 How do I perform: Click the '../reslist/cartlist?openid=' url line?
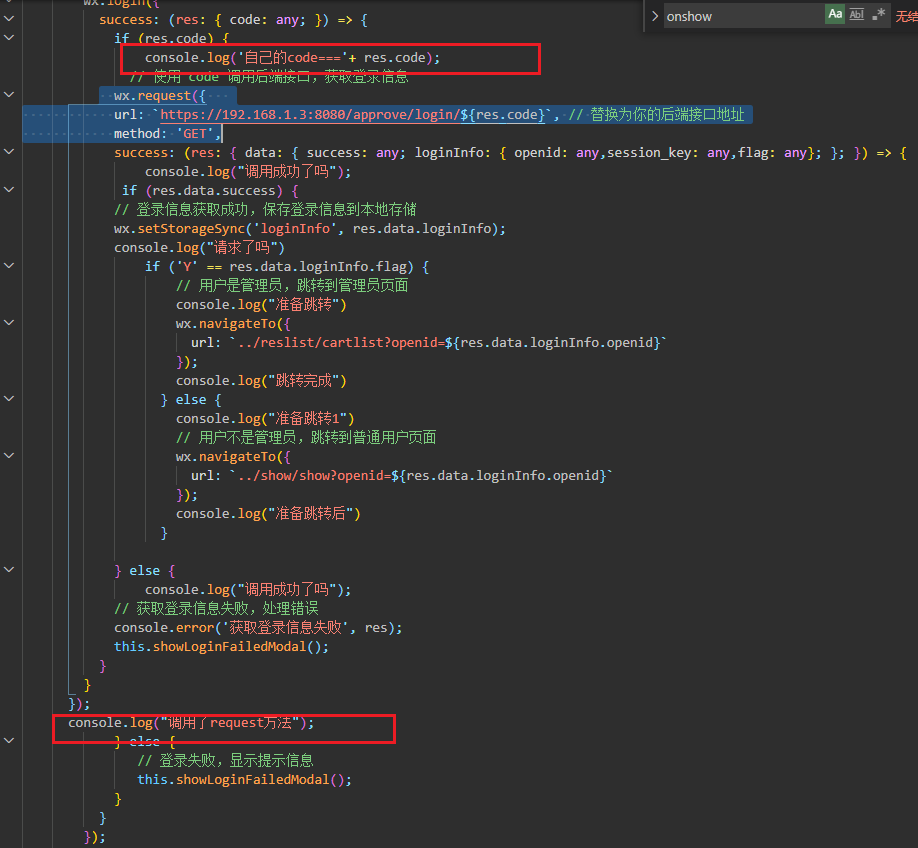pos(429,343)
